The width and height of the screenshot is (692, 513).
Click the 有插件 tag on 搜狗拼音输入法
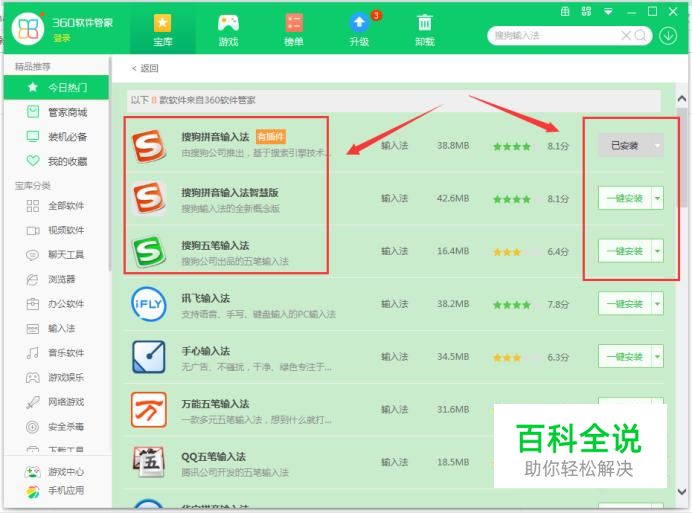pyautogui.click(x=271, y=136)
